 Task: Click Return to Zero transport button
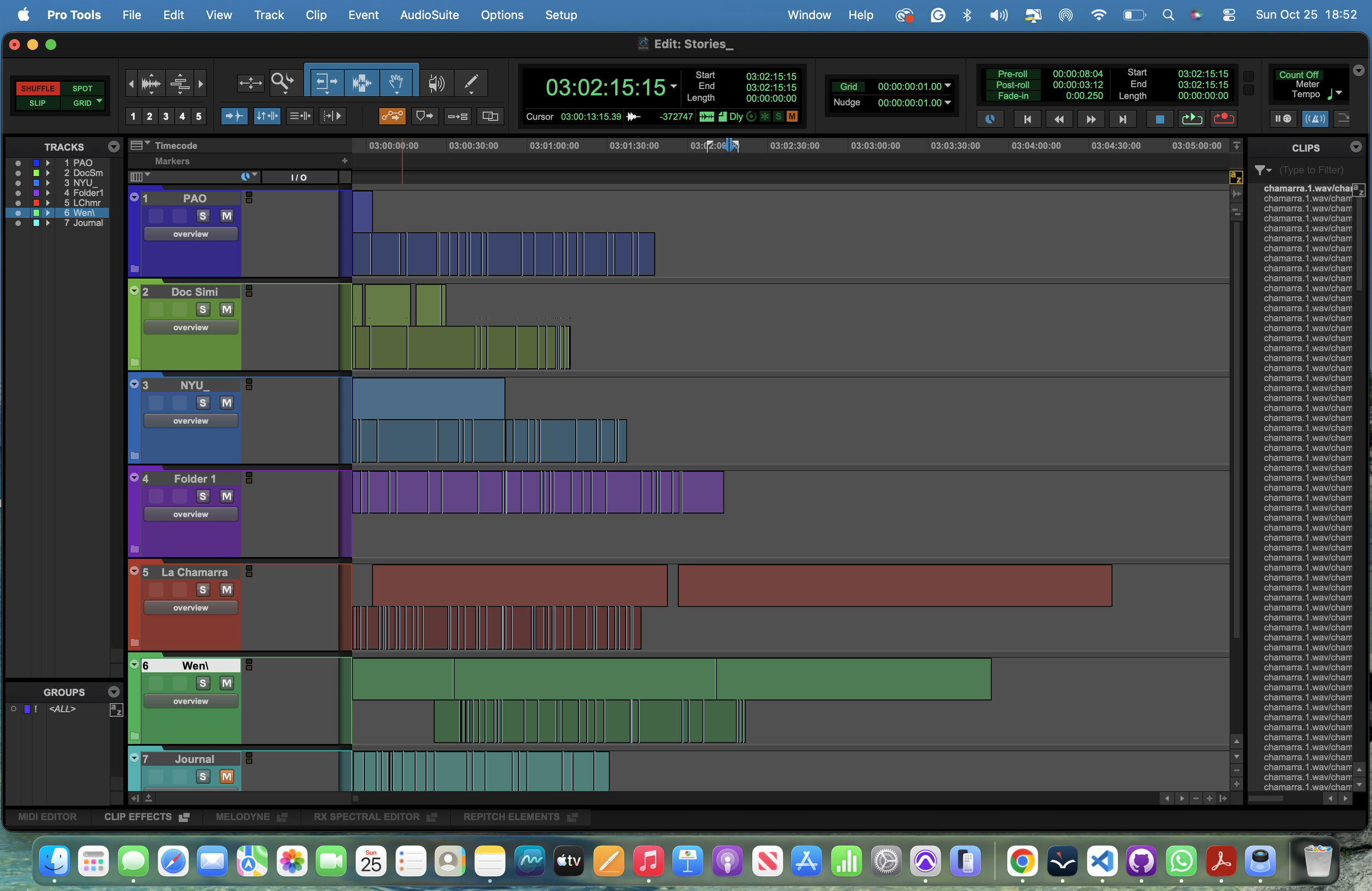coord(1027,119)
